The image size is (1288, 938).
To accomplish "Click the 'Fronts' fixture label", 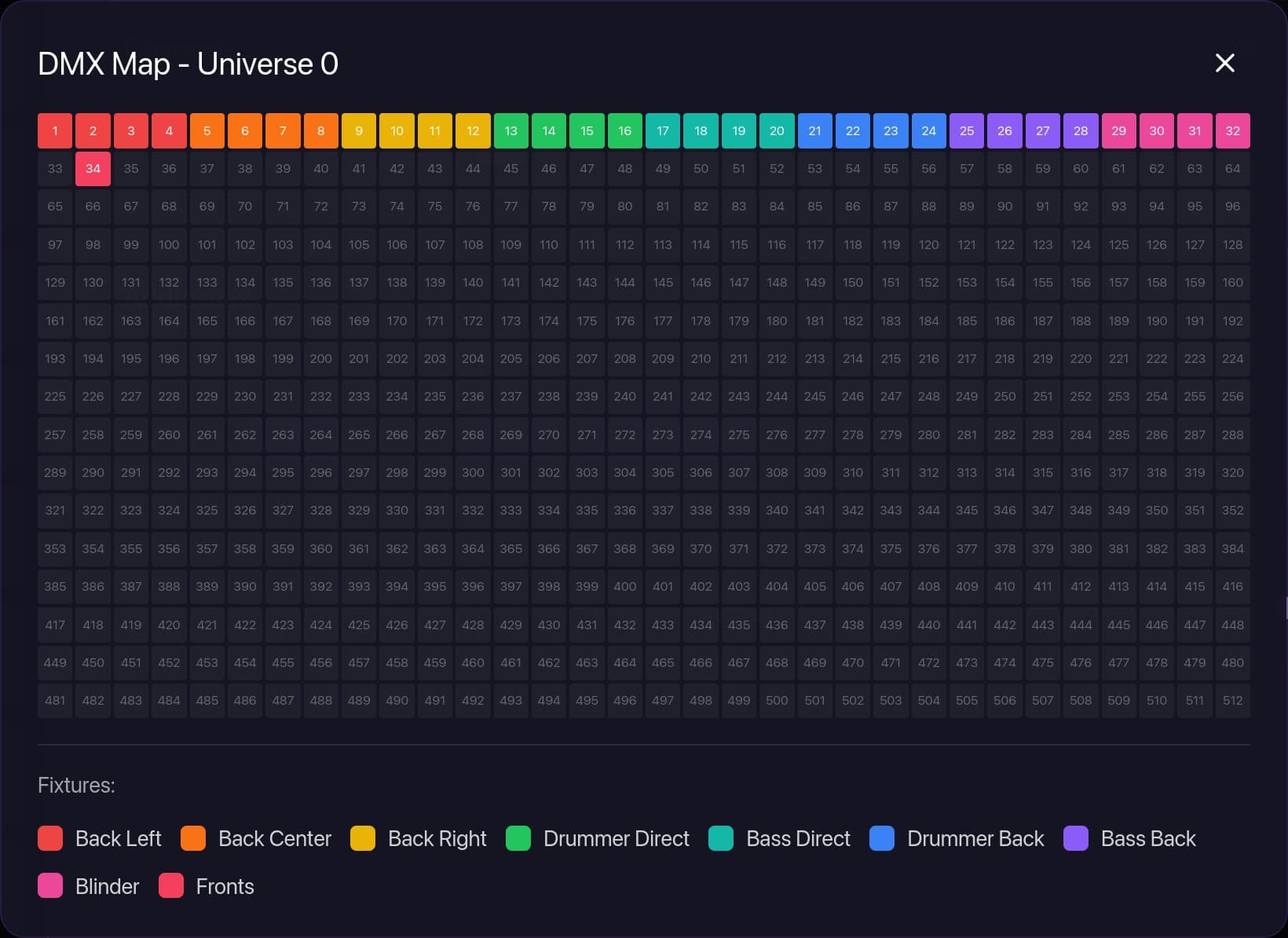I will click(x=225, y=887).
